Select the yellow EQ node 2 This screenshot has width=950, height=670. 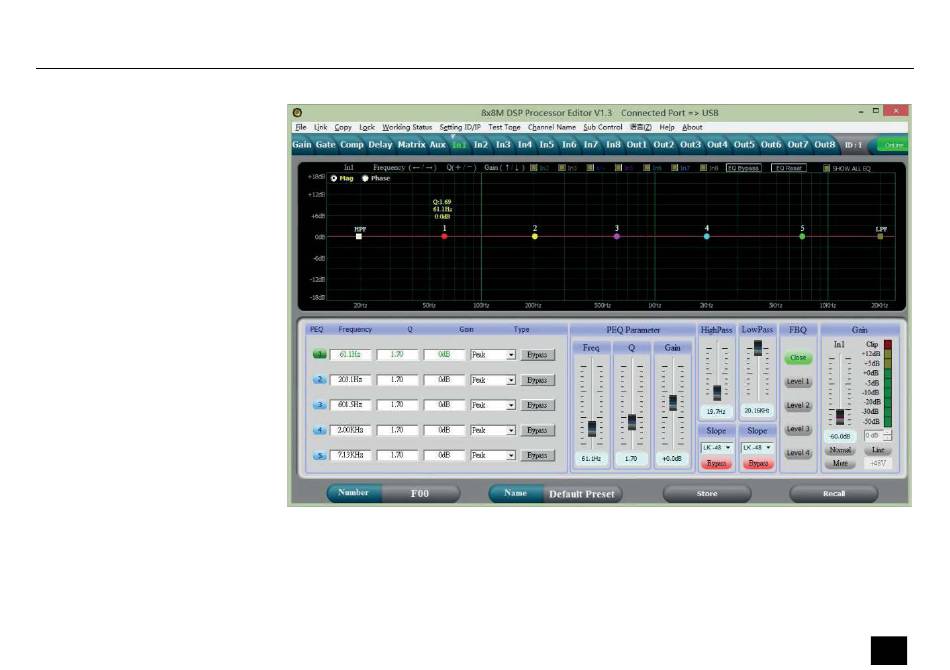pyautogui.click(x=534, y=236)
